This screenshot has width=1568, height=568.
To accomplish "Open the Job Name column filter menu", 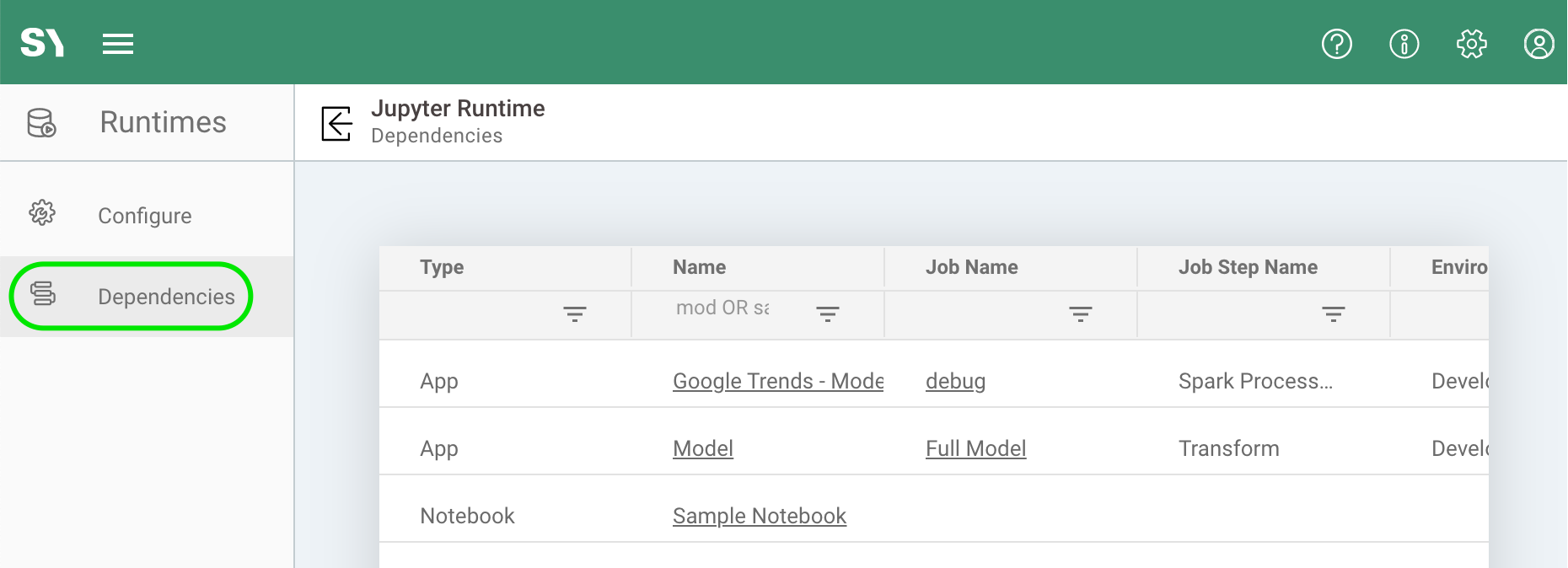I will point(1081,314).
